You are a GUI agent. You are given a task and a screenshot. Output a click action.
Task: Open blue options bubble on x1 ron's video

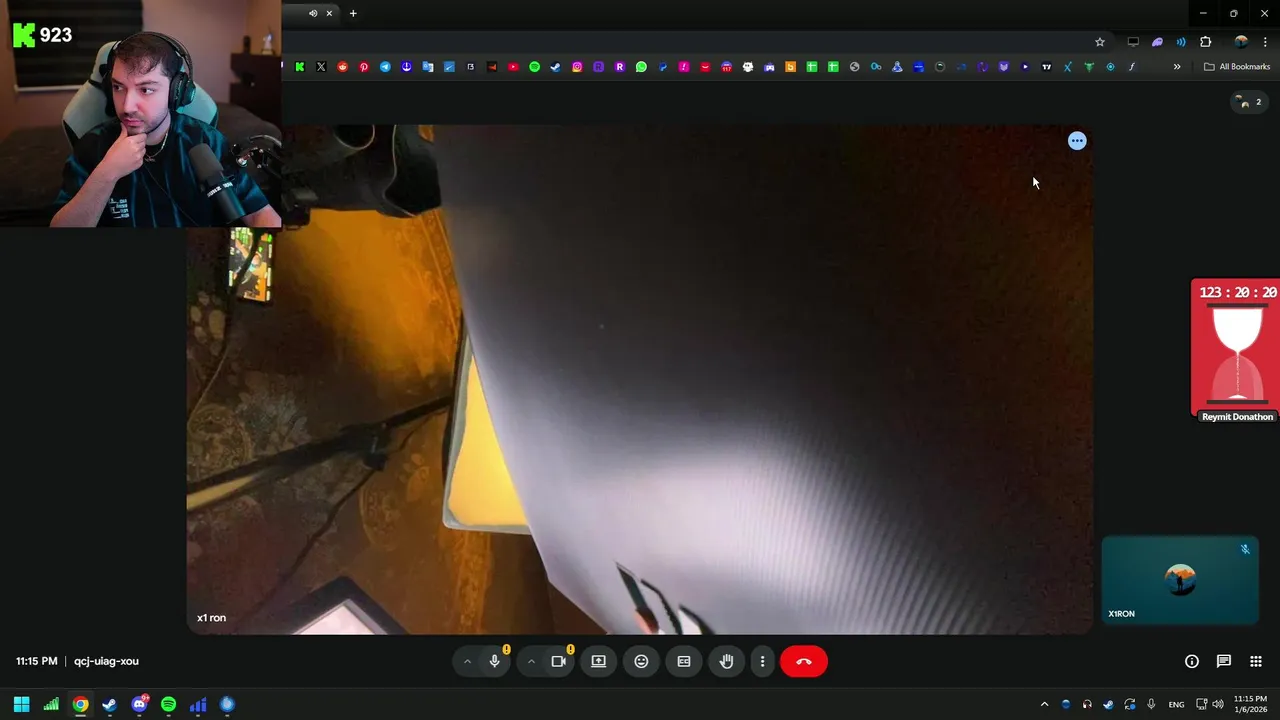pos(1077,141)
